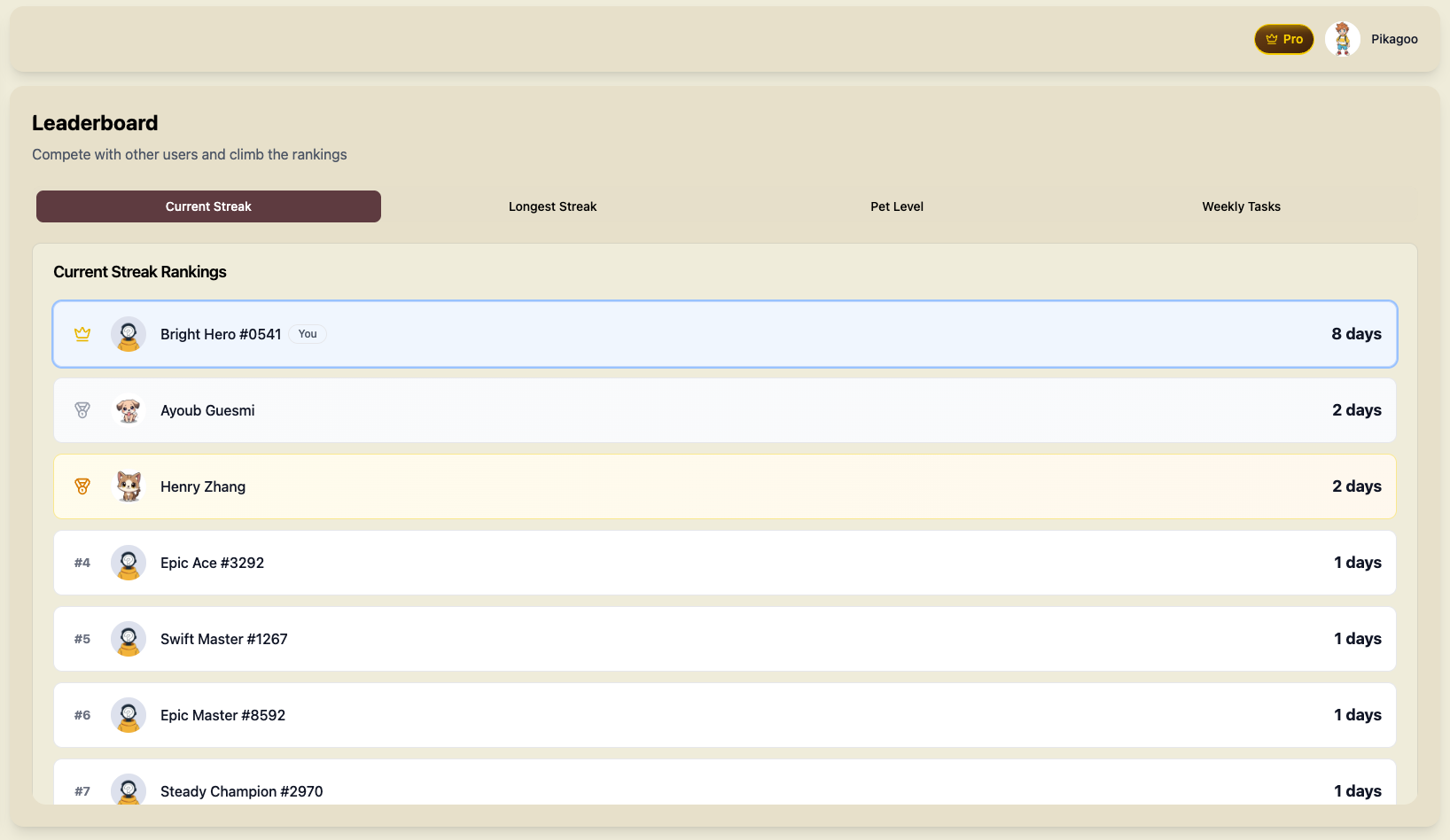
Task: Click Bright Hero #0541's avatar
Action: [129, 334]
